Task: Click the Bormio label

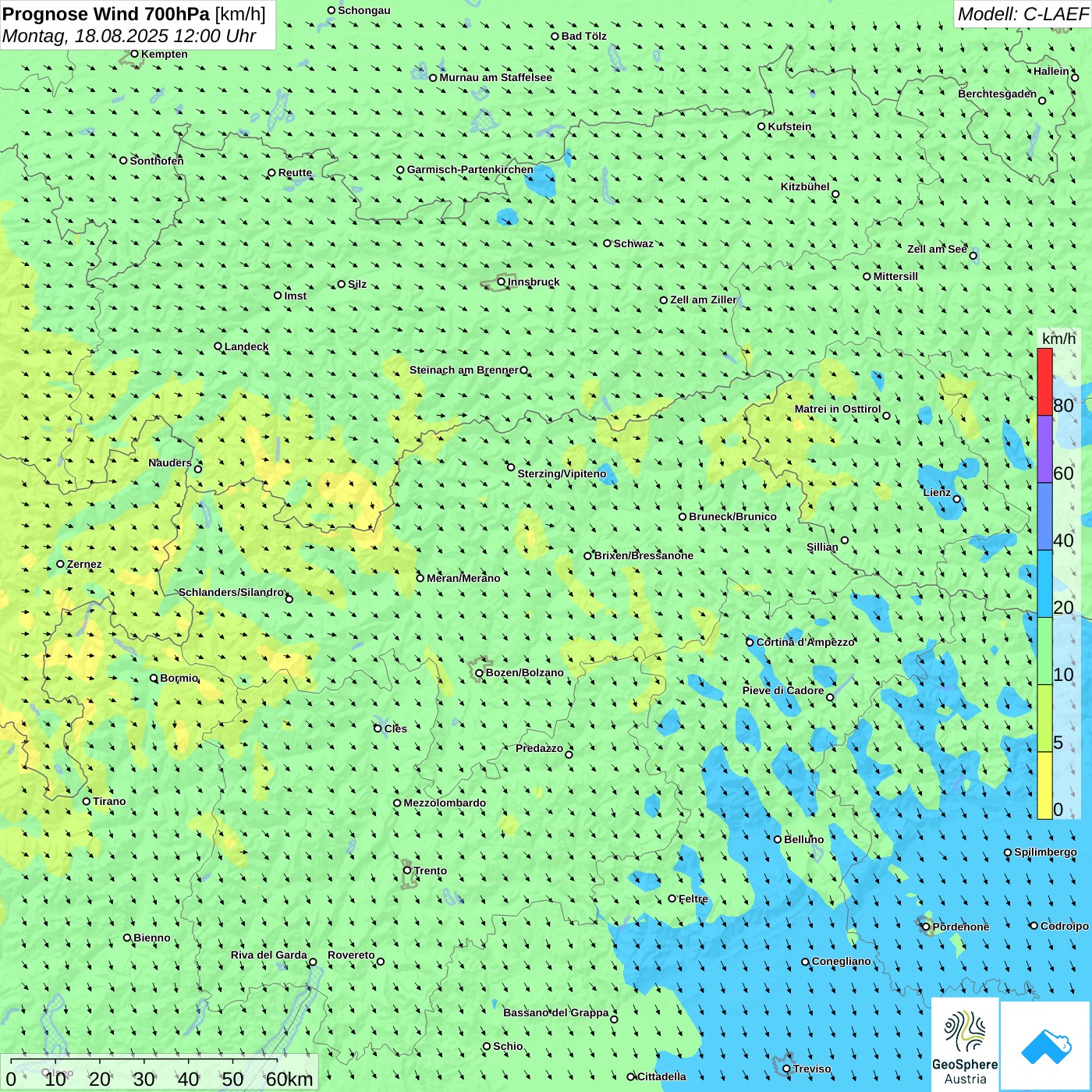Action: (179, 678)
